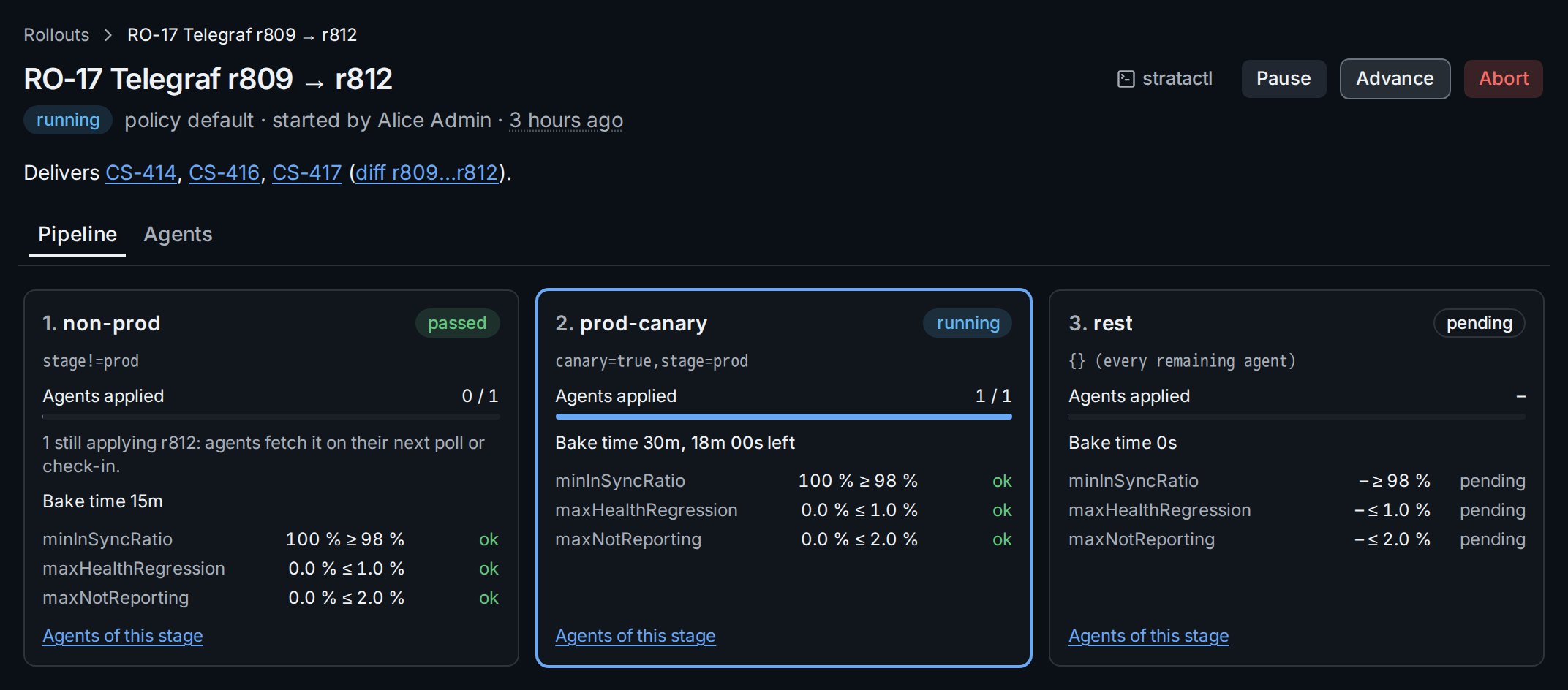This screenshot has width=1568, height=690.
Task: Click the breadcrumb chevron separator
Action: click(x=108, y=35)
